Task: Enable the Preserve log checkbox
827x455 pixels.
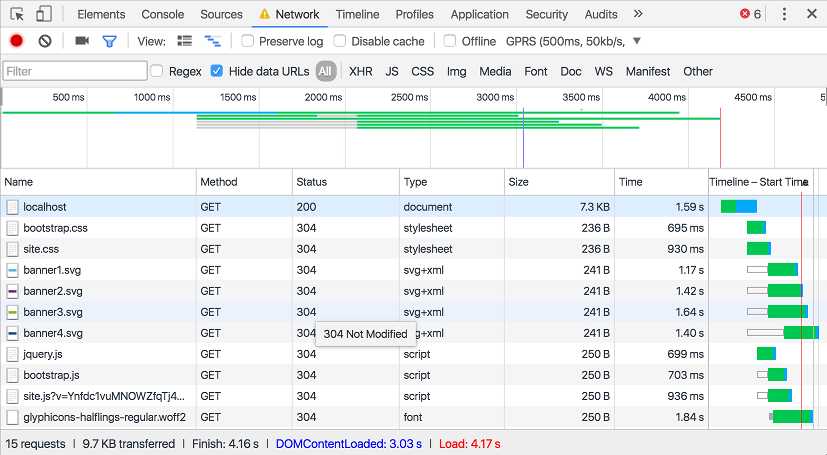Action: (247, 41)
